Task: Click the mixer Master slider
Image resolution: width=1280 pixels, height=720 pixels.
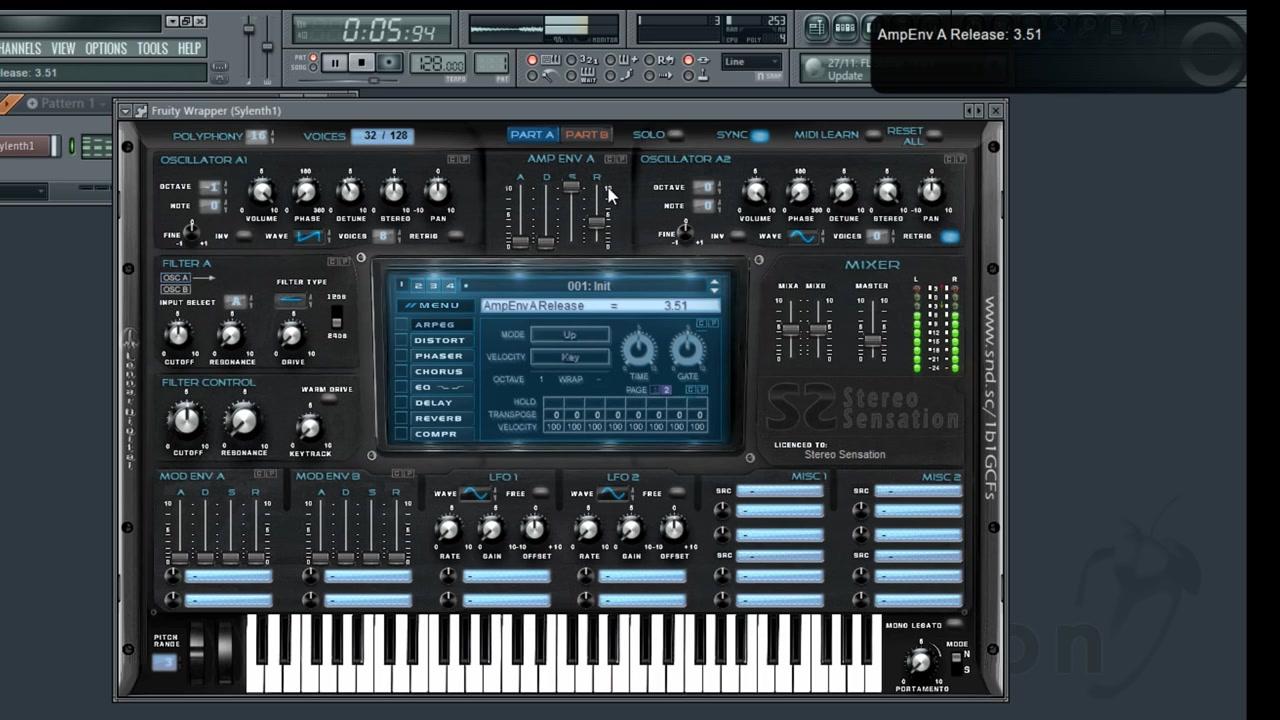Action: click(x=873, y=341)
